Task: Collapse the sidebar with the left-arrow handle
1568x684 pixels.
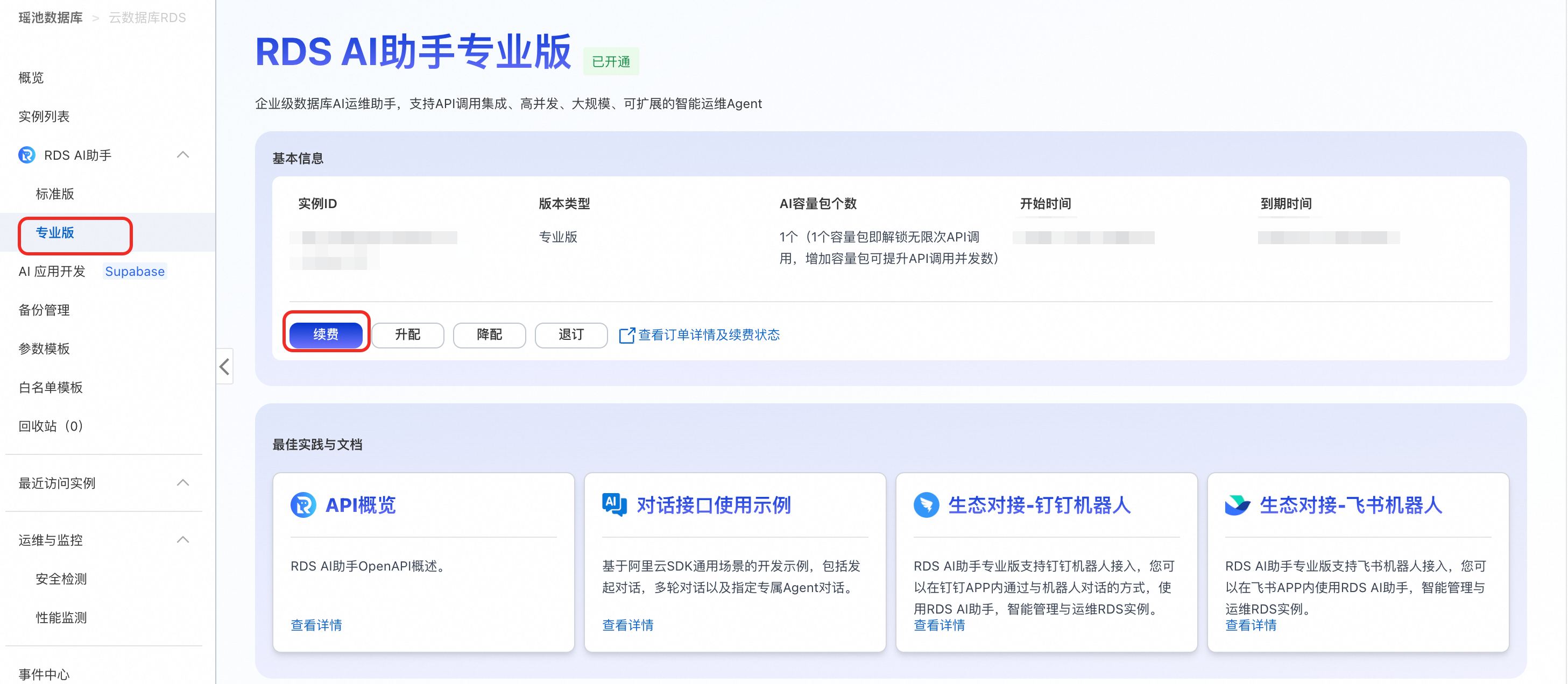Action: (224, 366)
